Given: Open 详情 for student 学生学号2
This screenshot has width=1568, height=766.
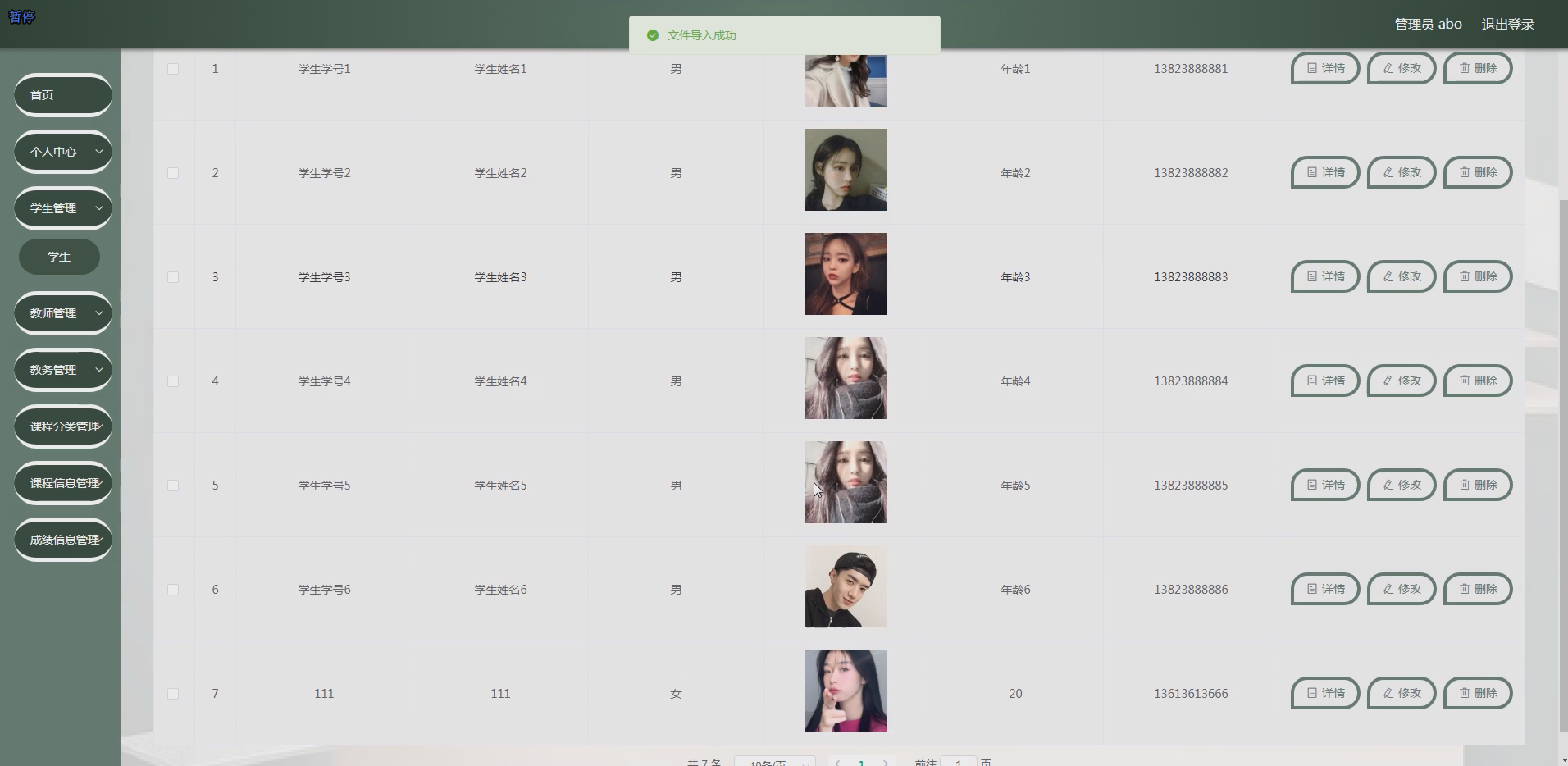Looking at the screenshot, I should click(1325, 172).
